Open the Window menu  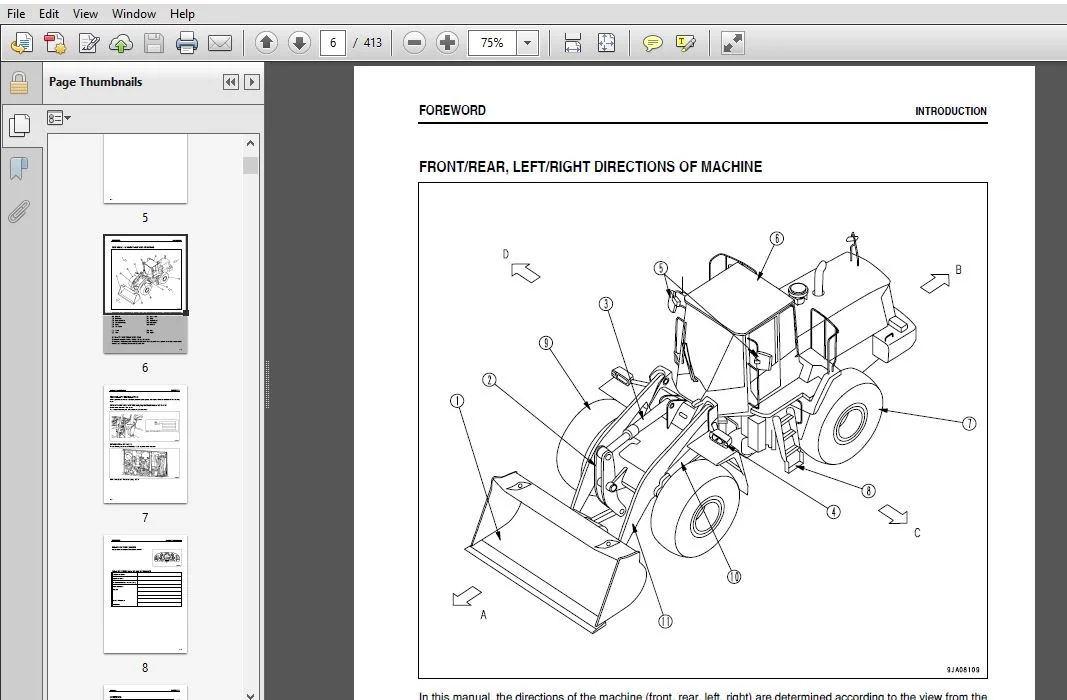(x=133, y=14)
